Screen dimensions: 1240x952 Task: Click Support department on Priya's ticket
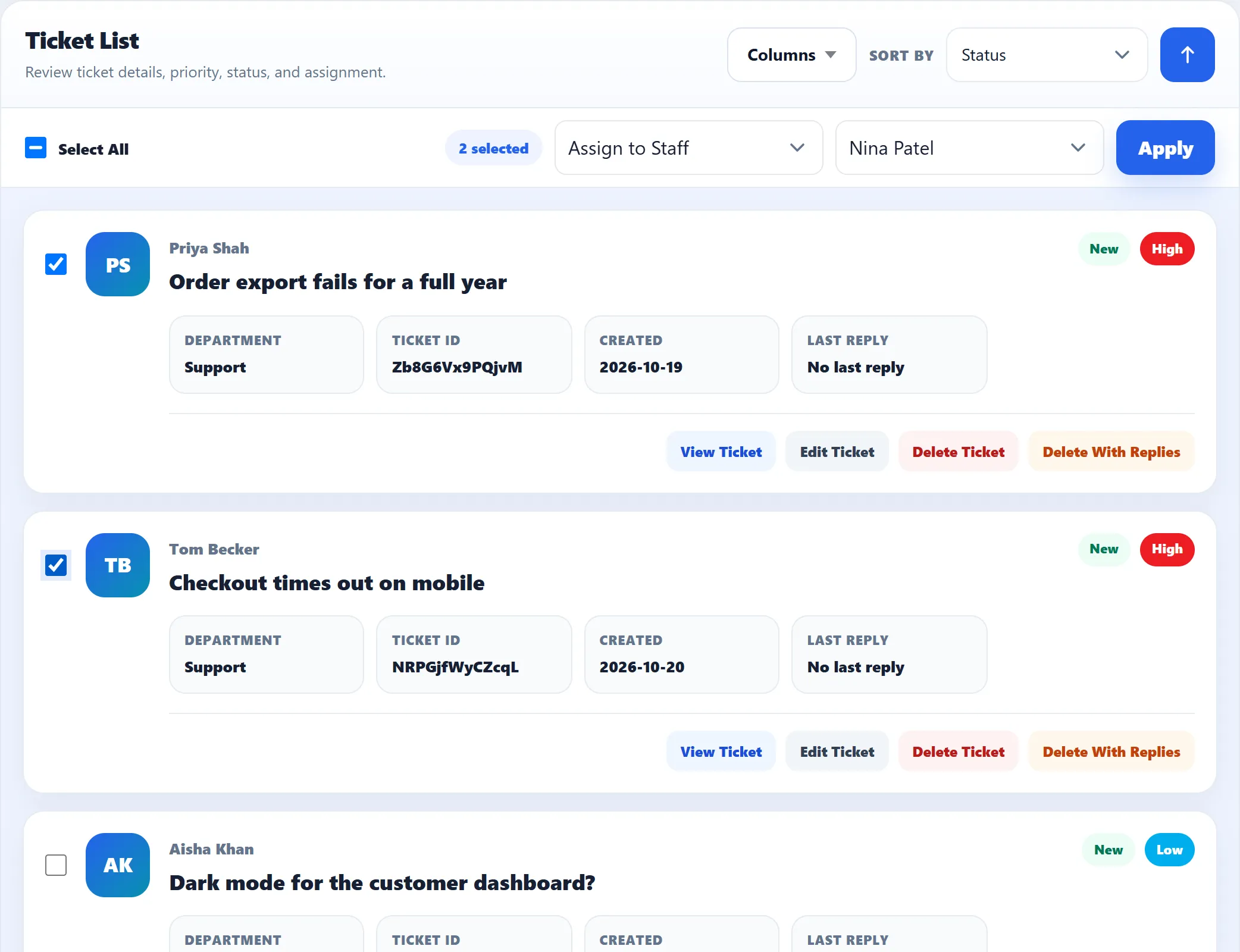click(215, 367)
